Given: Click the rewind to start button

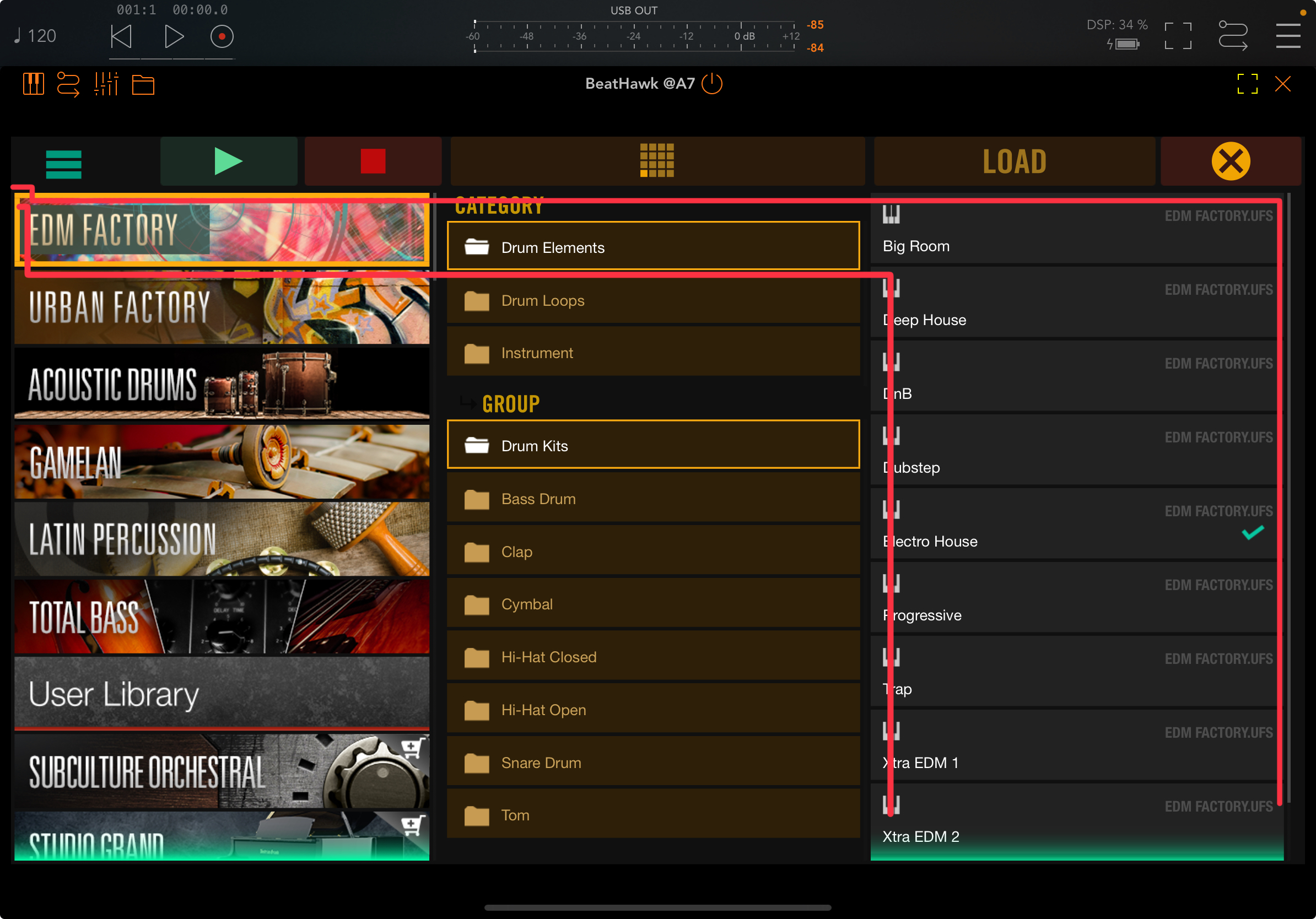Looking at the screenshot, I should (x=121, y=37).
